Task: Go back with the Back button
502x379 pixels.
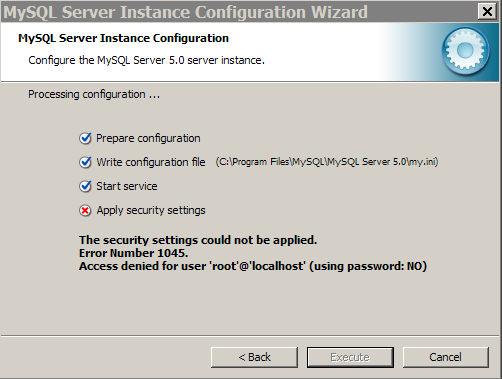Action: coord(254,357)
